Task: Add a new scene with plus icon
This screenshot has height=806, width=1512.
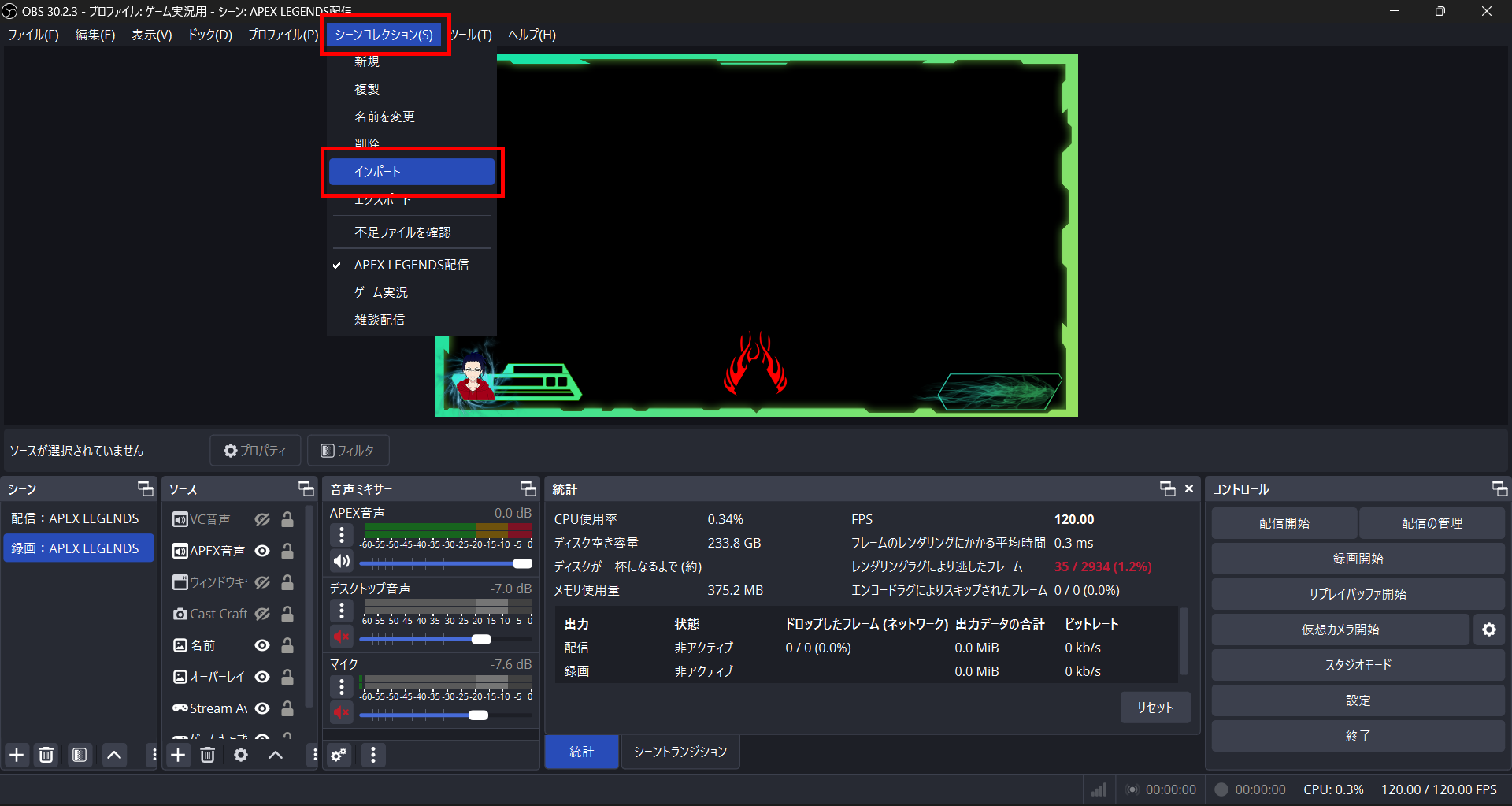Action: (x=17, y=755)
